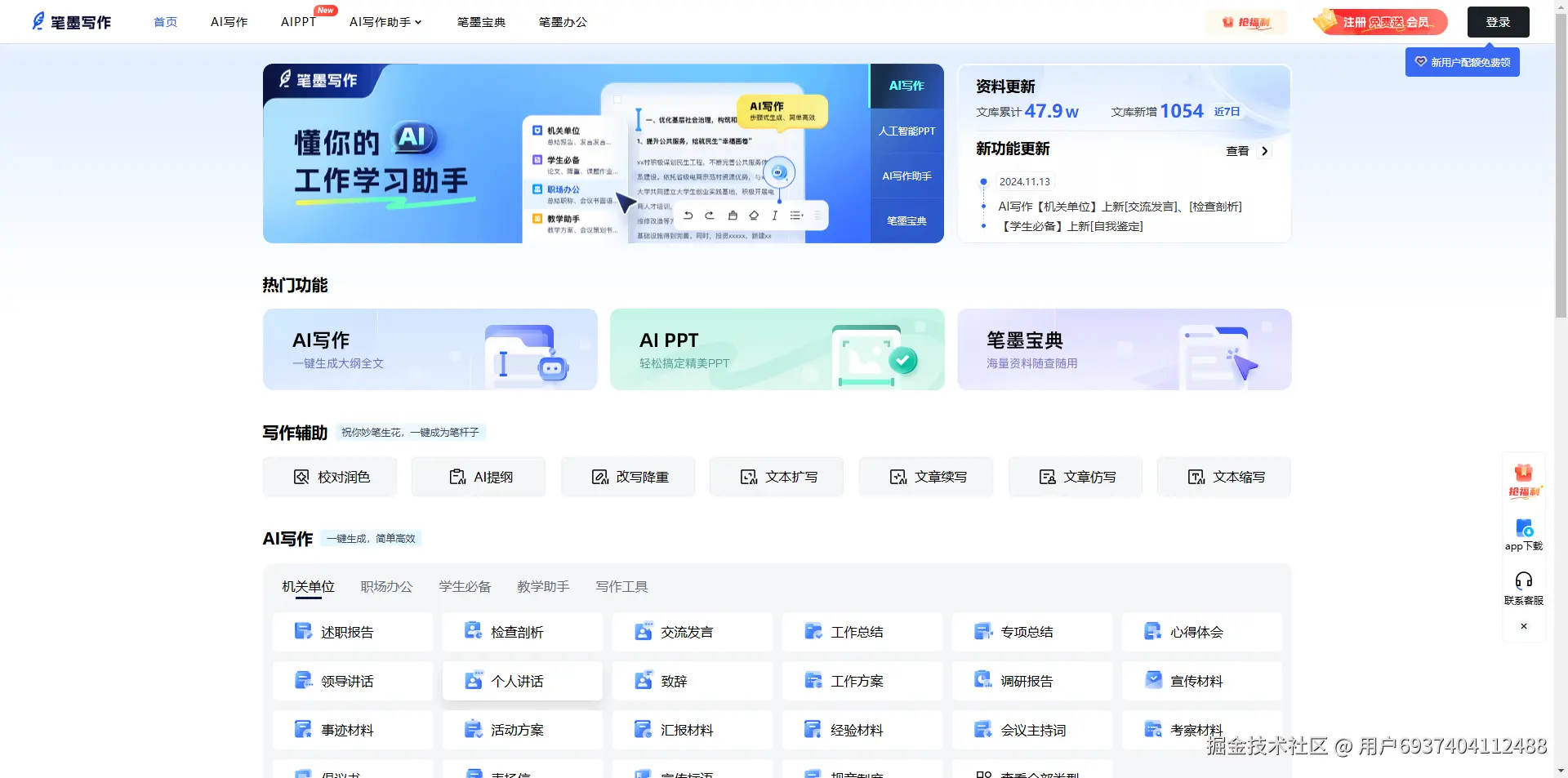Open the 宣传材料 writing template
Screen dimensions: 1568x778
click(1201, 681)
